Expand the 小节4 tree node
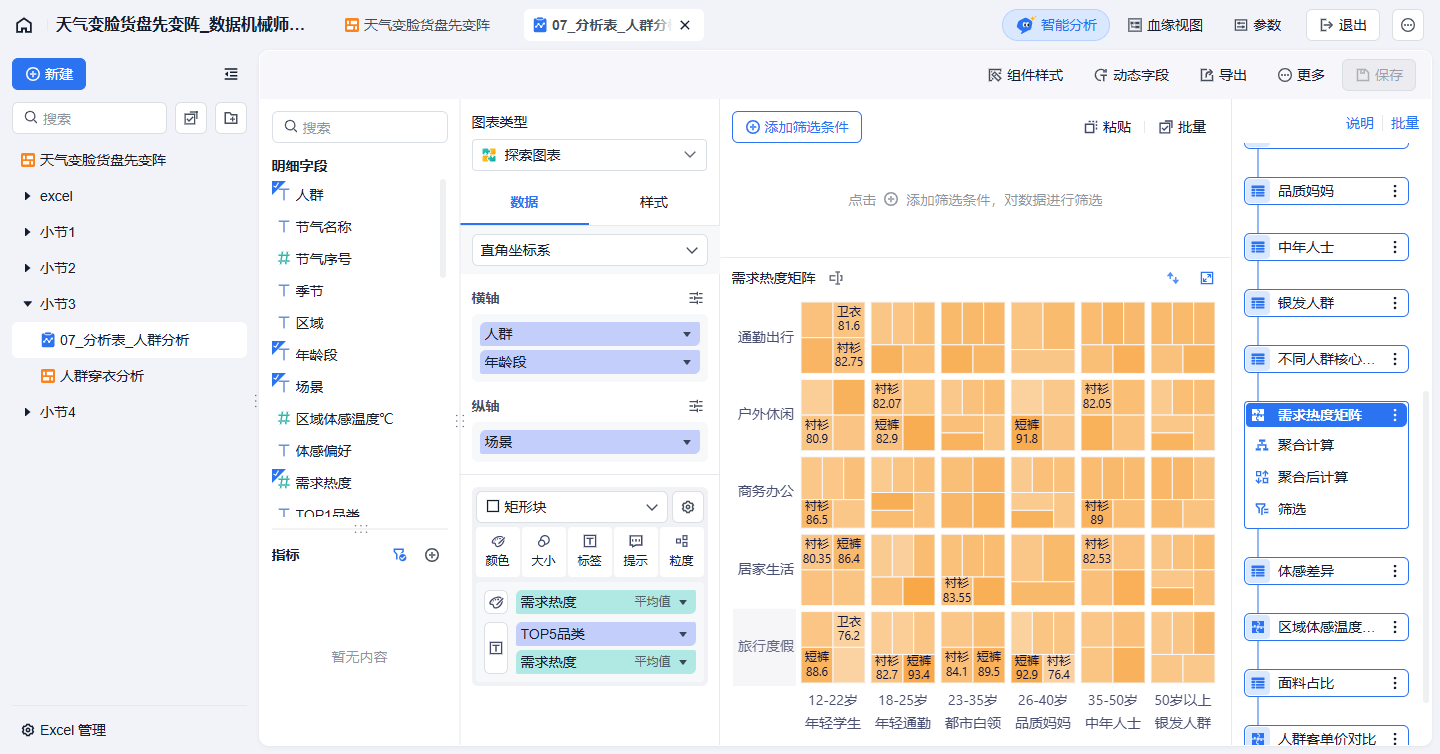The height and width of the screenshot is (754, 1440). pos(27,412)
